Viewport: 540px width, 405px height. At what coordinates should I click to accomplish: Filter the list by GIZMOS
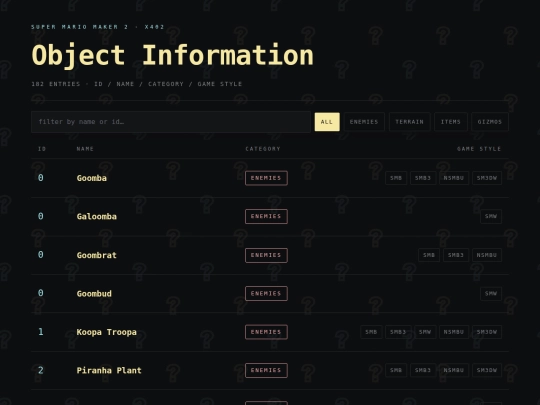[490, 122]
